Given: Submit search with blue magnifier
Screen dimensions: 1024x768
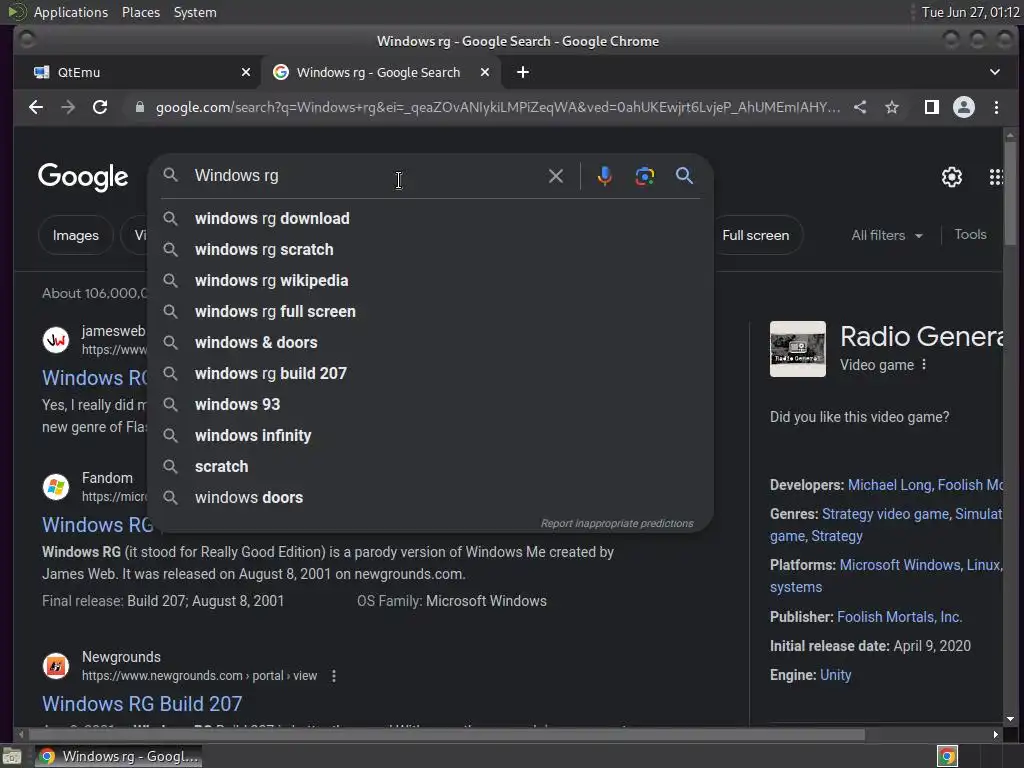Looking at the screenshot, I should tap(684, 176).
